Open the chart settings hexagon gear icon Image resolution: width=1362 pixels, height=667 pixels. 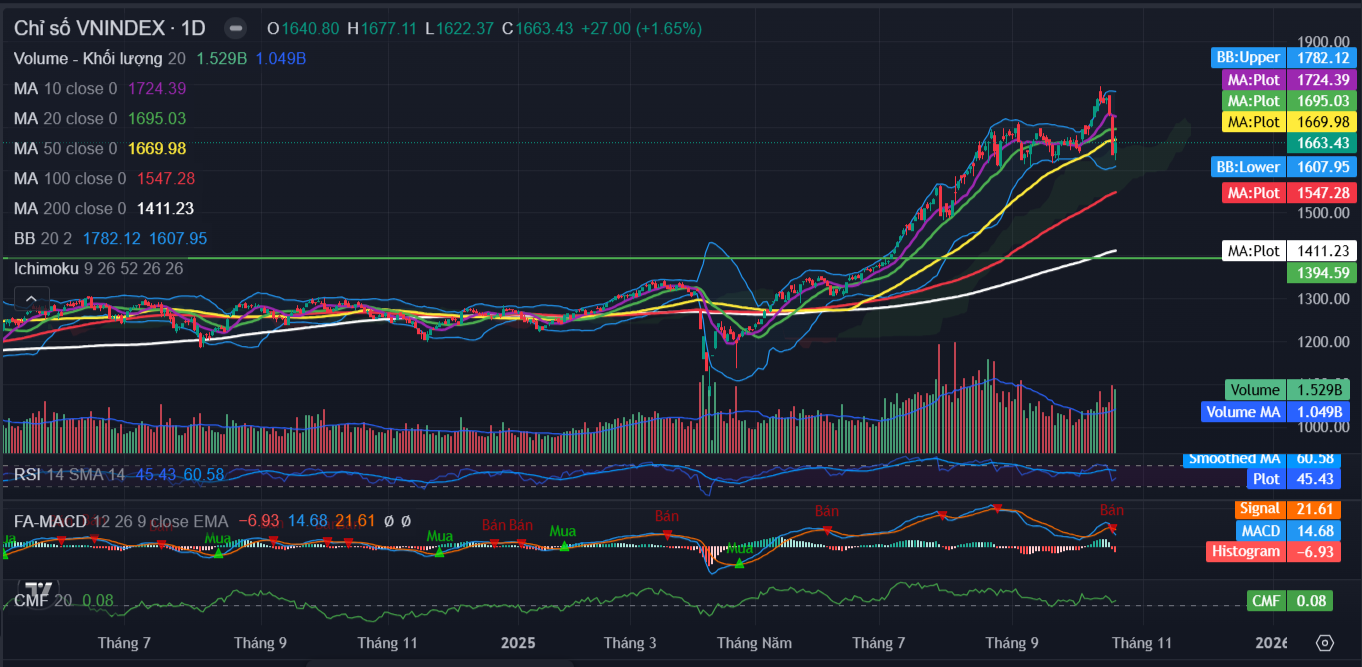1325,642
